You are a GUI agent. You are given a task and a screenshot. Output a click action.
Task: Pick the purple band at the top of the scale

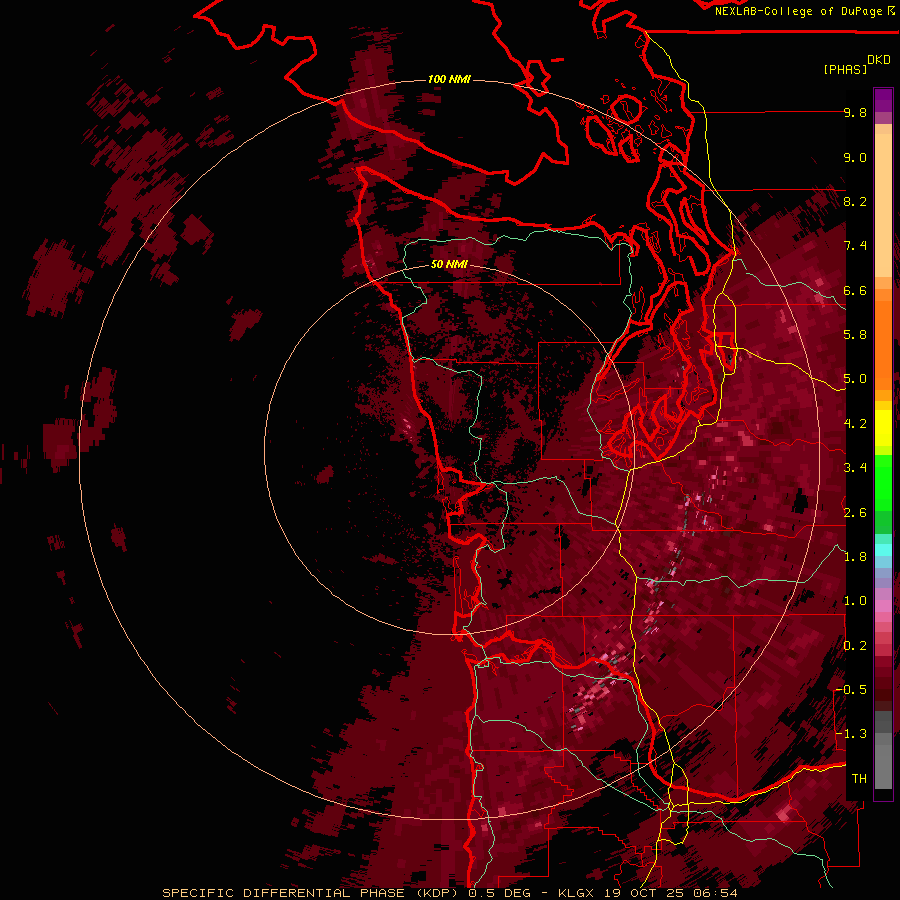(883, 100)
